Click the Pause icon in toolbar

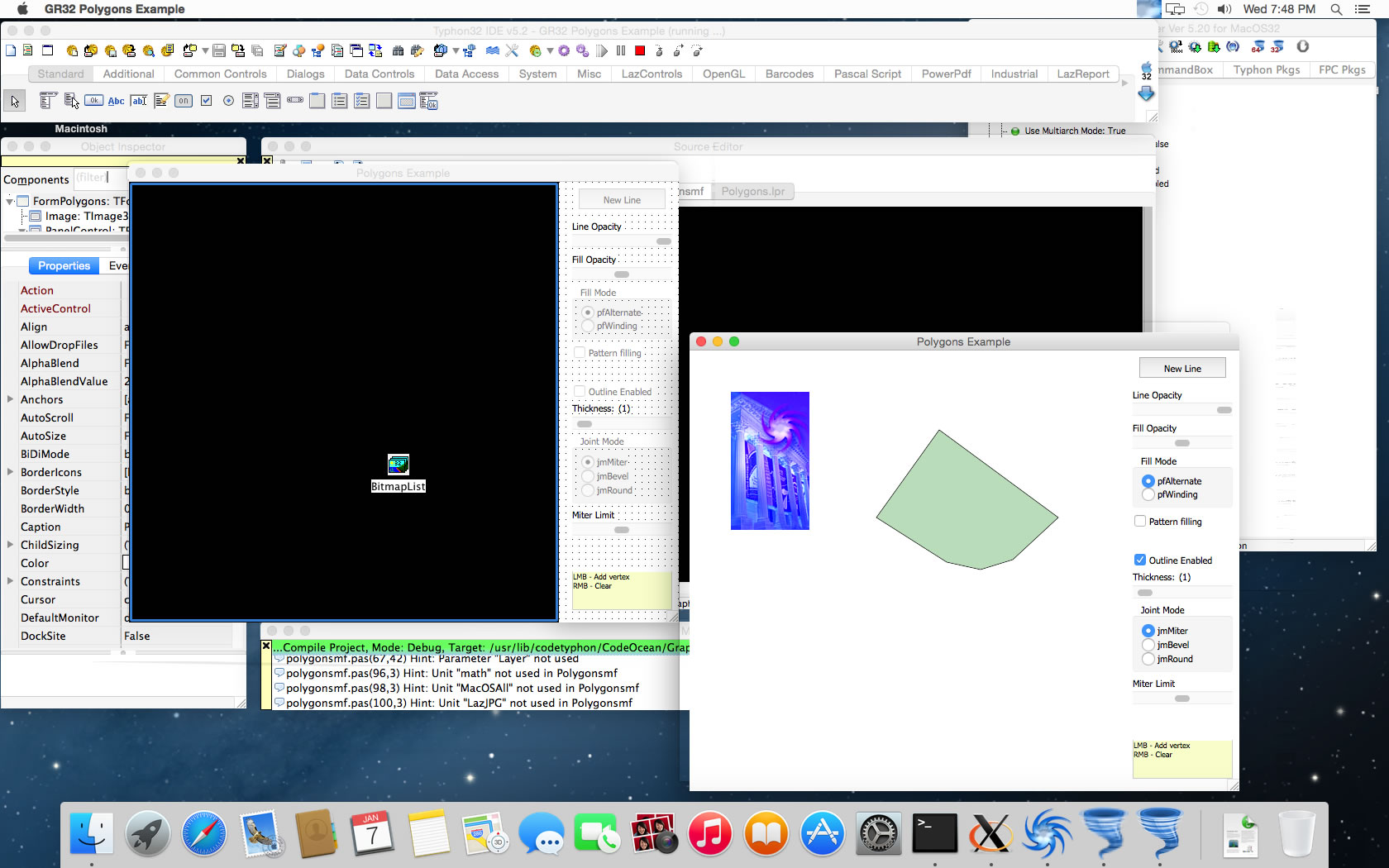coord(621,51)
